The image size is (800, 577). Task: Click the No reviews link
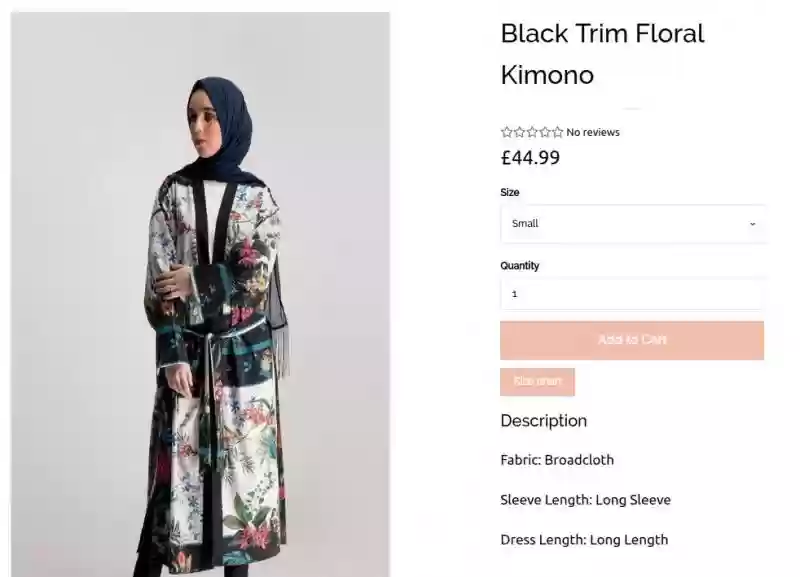tap(593, 132)
